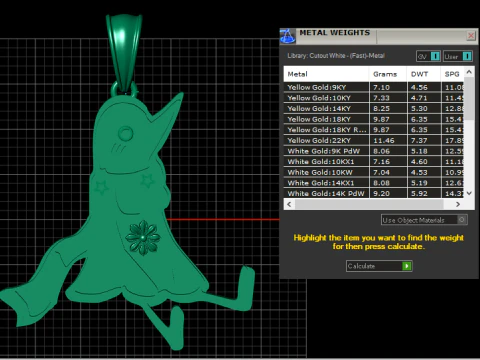
Task: Close the Metal Weights panel
Action: [x=471, y=35]
